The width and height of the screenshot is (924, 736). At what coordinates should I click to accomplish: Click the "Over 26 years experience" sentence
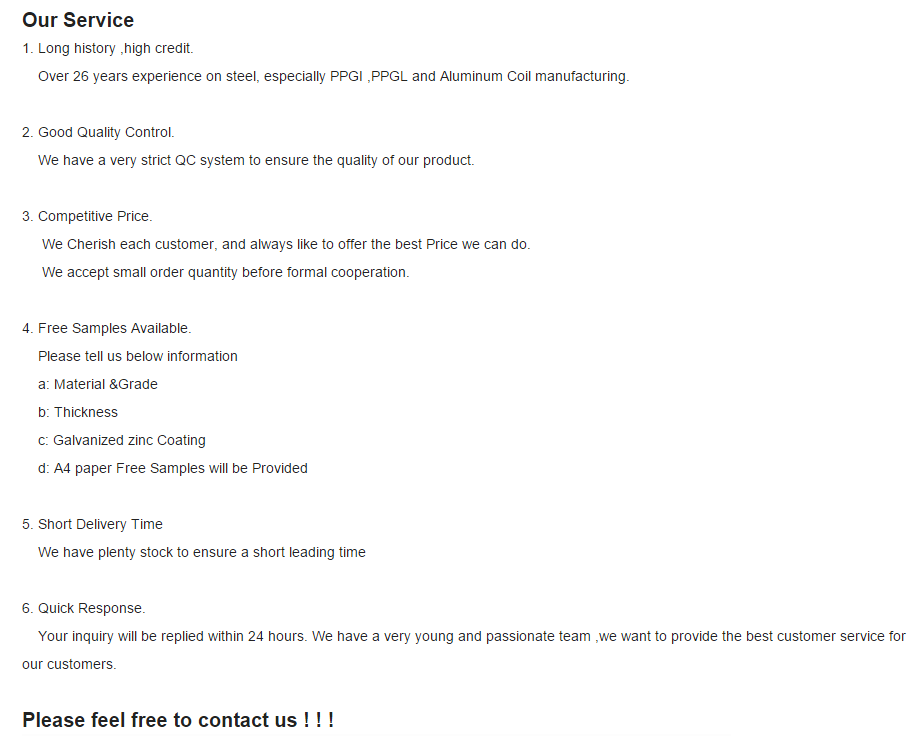334,77
